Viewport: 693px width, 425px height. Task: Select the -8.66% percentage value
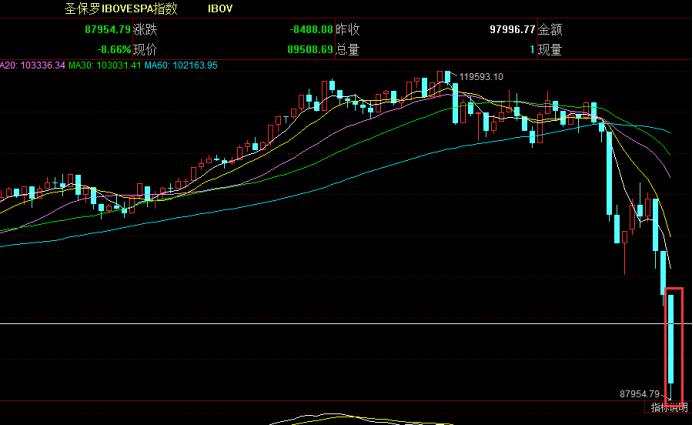pos(114,49)
